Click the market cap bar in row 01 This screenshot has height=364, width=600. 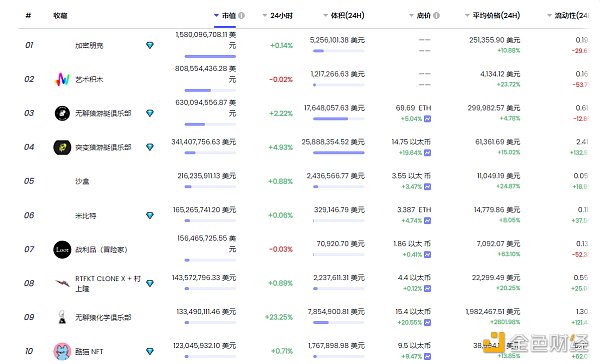pyautogui.click(x=210, y=56)
